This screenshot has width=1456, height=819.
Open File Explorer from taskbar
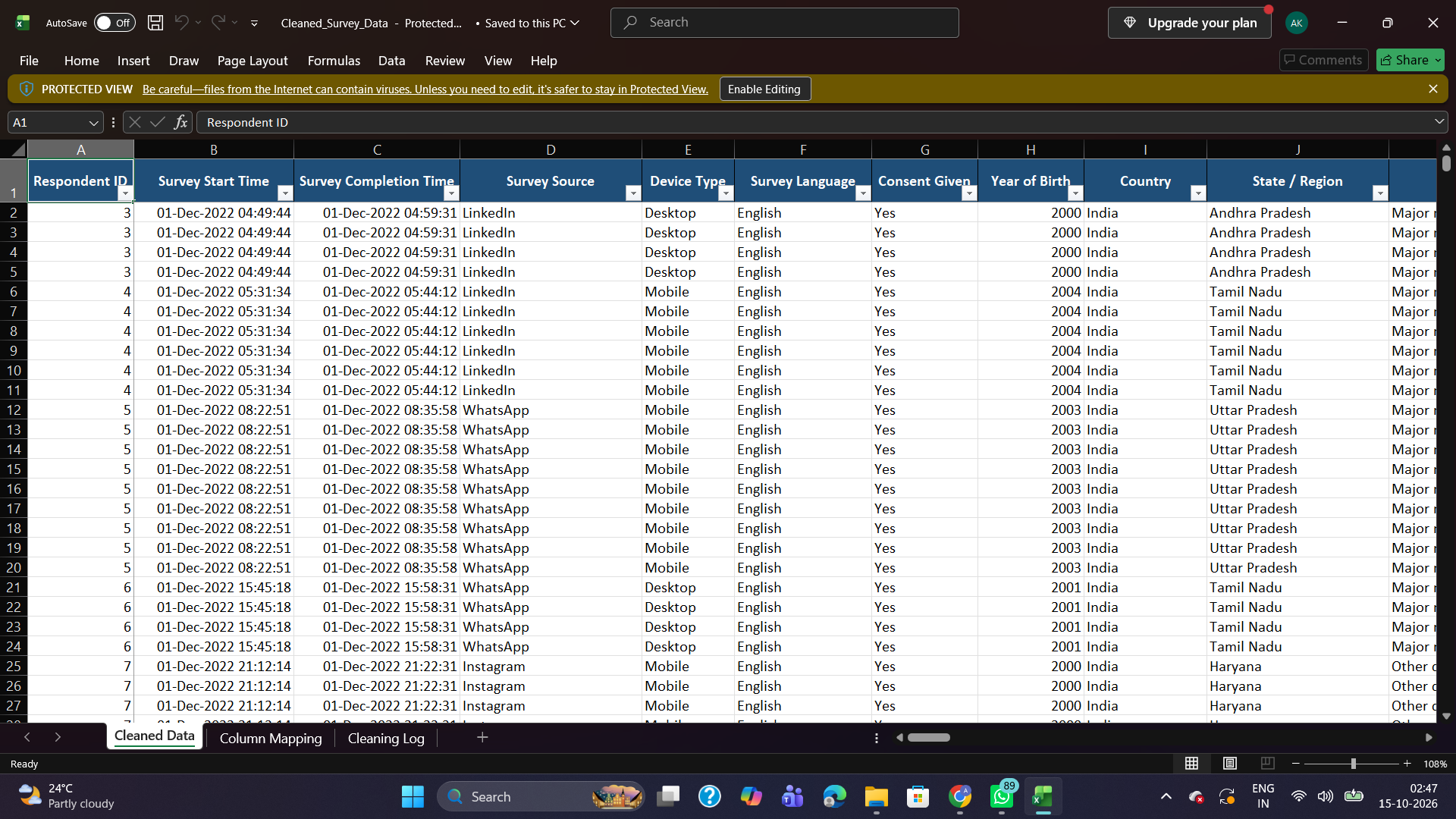click(x=876, y=796)
